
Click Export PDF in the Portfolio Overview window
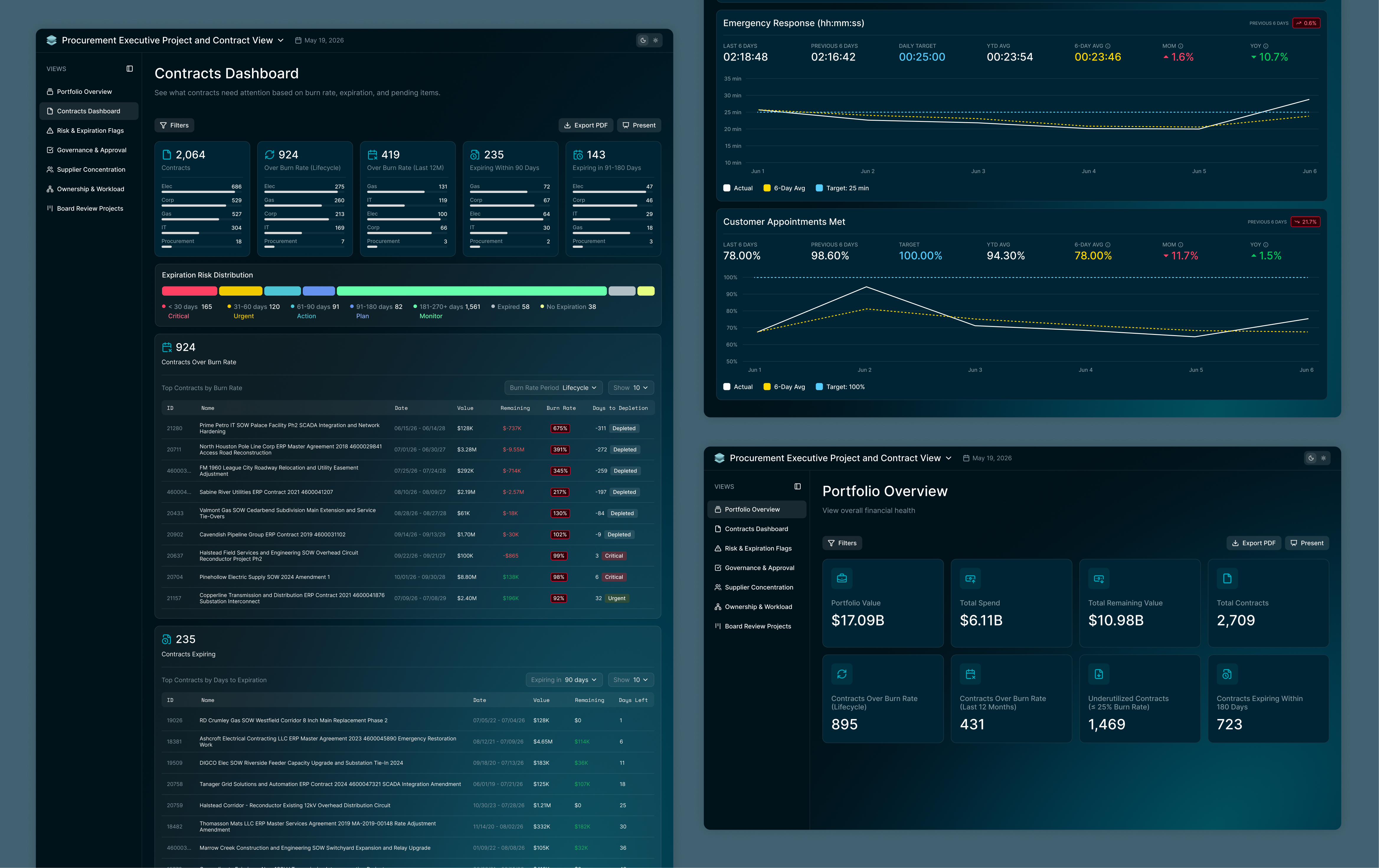pos(1254,543)
